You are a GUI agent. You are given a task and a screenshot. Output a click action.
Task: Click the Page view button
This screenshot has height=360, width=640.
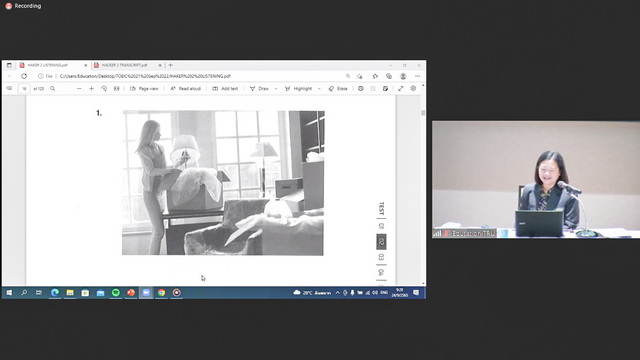[x=144, y=89]
